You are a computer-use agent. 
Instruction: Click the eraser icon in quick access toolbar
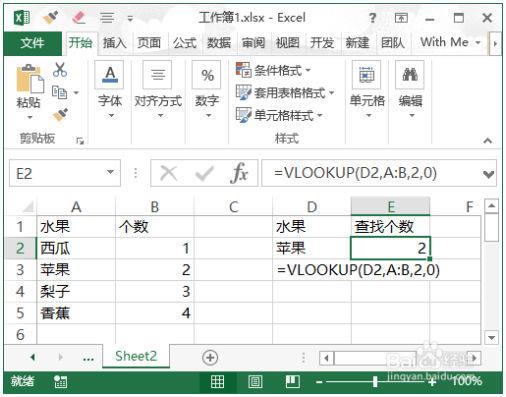click(x=79, y=18)
